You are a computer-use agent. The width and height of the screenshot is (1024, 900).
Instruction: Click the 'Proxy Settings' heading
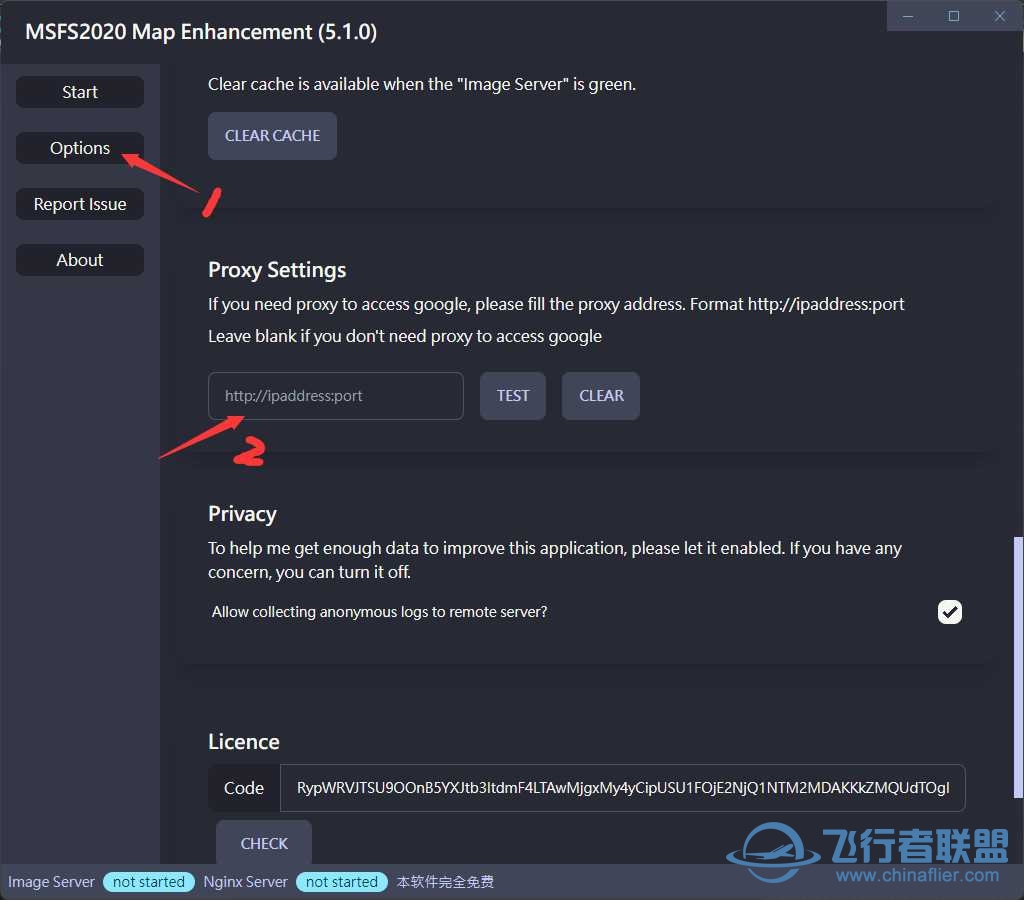click(277, 270)
